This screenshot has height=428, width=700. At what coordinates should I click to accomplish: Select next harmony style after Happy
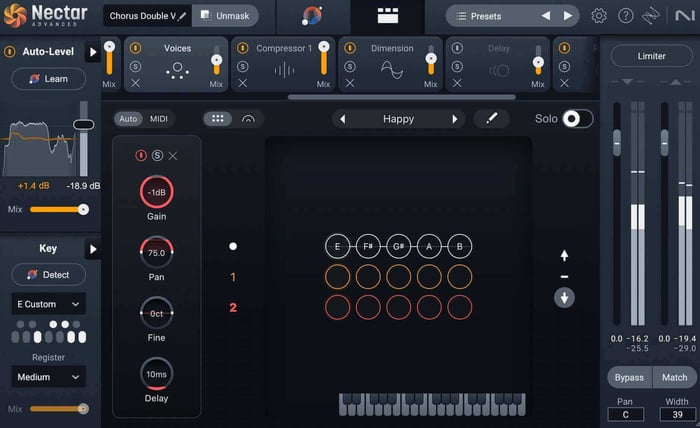pos(454,119)
